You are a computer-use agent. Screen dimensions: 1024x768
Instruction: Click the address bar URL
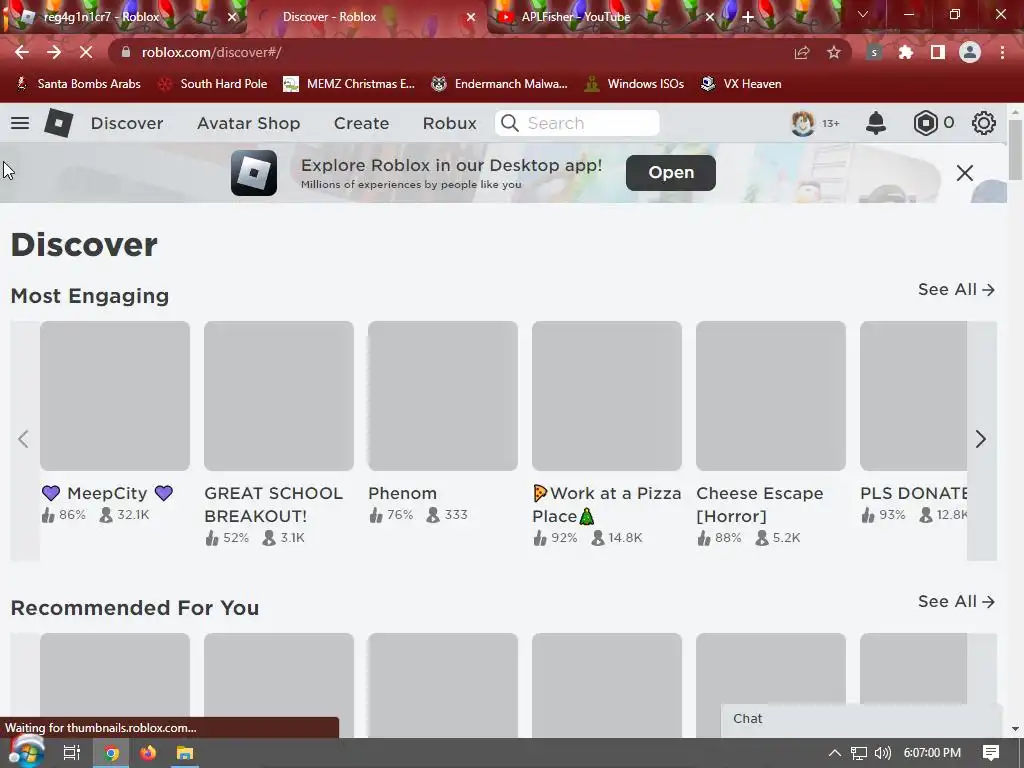[212, 52]
